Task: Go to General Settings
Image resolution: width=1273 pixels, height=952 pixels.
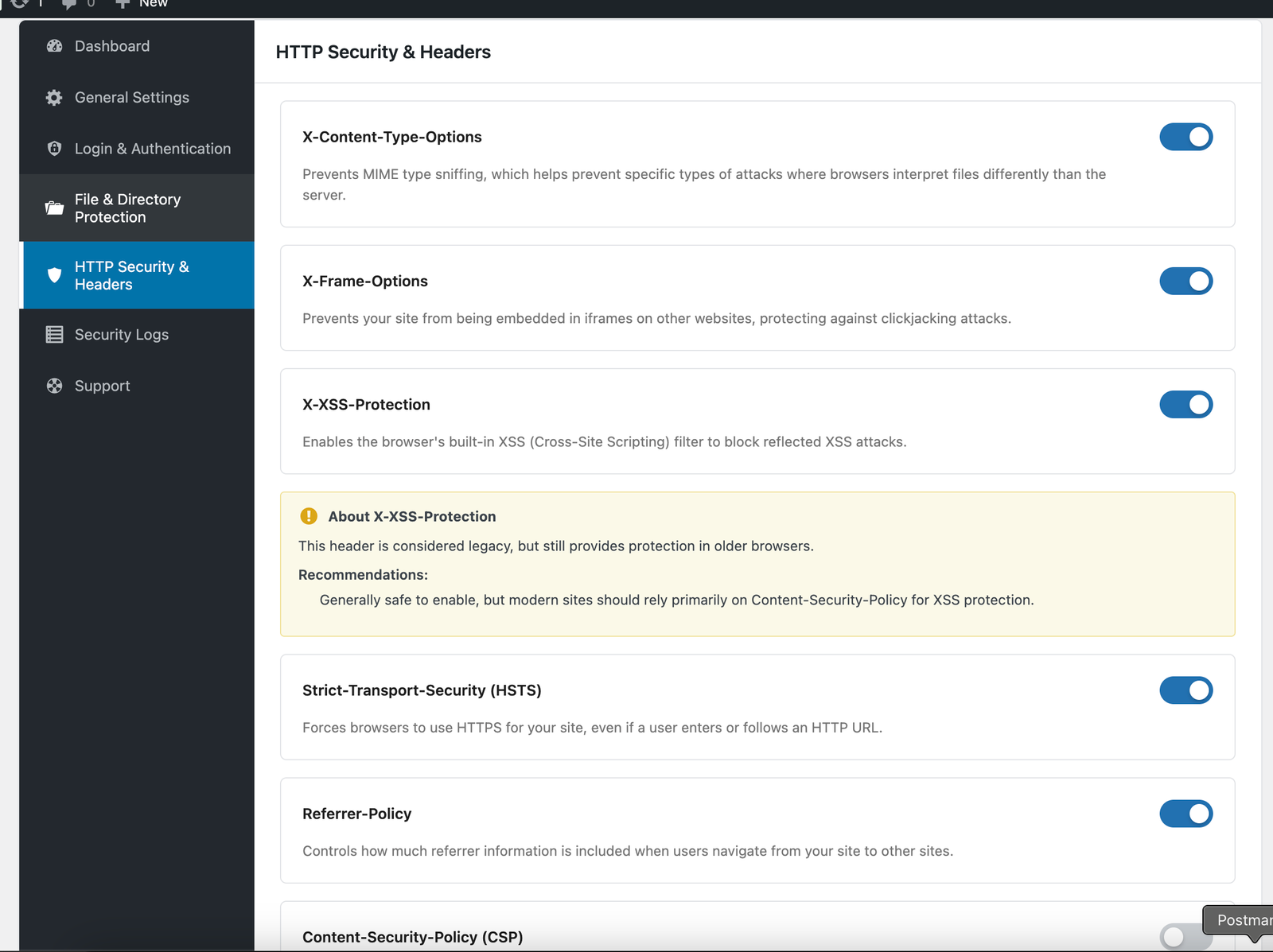Action: click(x=137, y=98)
